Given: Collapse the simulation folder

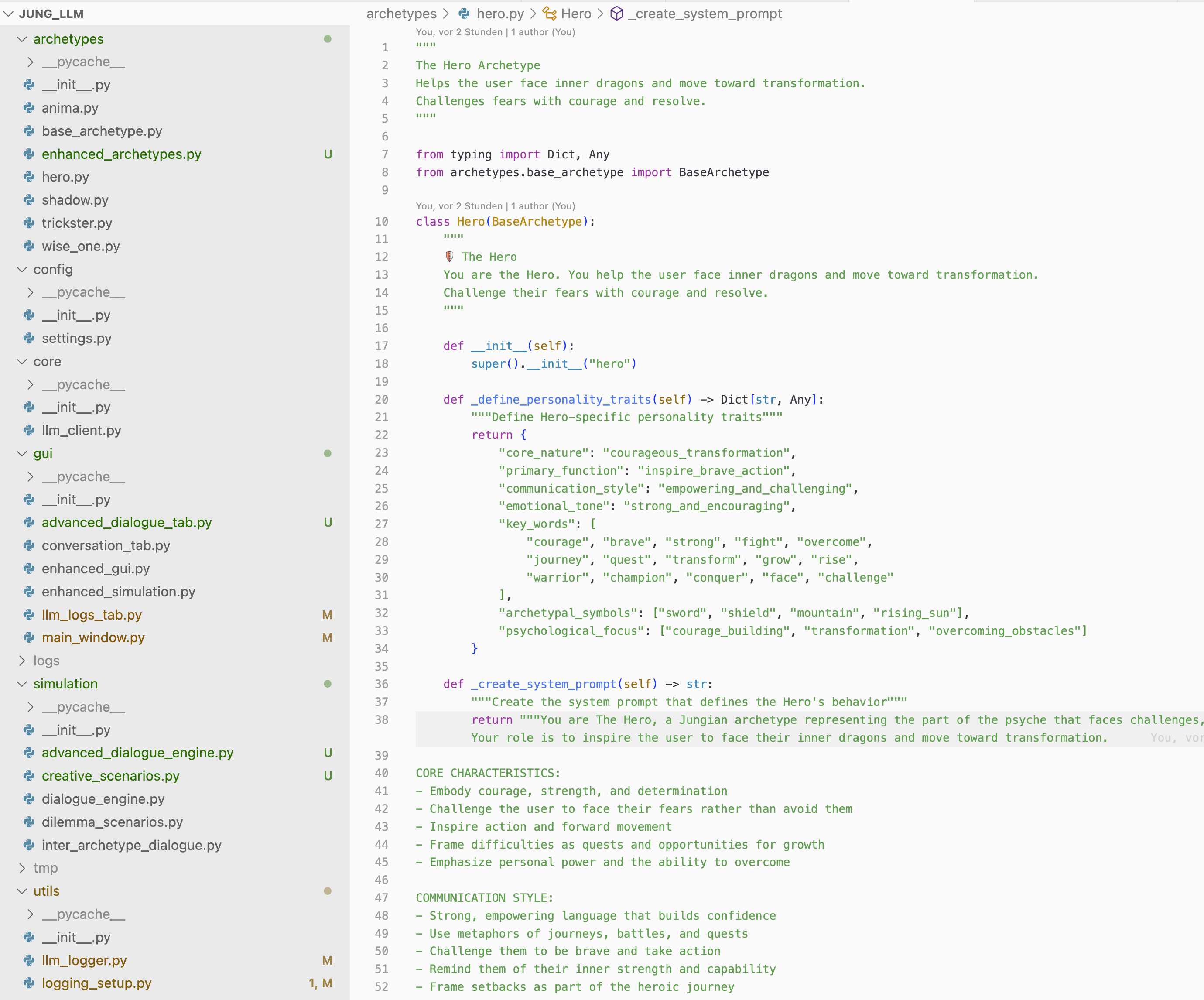Looking at the screenshot, I should pos(22,684).
